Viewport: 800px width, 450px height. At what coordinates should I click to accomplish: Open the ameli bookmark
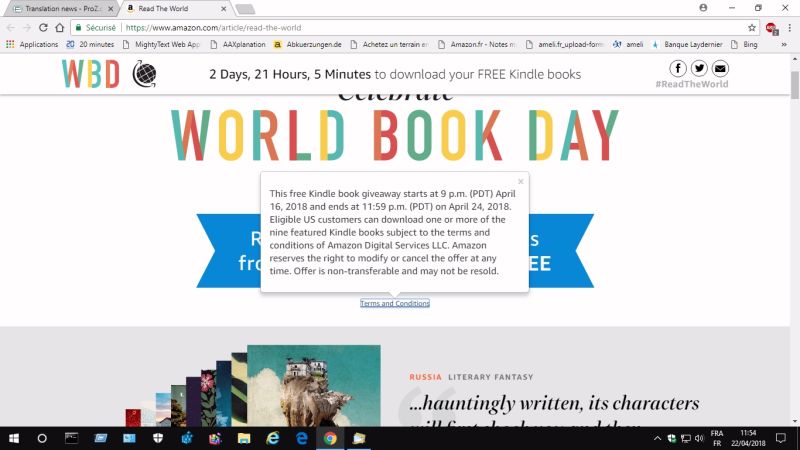pyautogui.click(x=628, y=44)
